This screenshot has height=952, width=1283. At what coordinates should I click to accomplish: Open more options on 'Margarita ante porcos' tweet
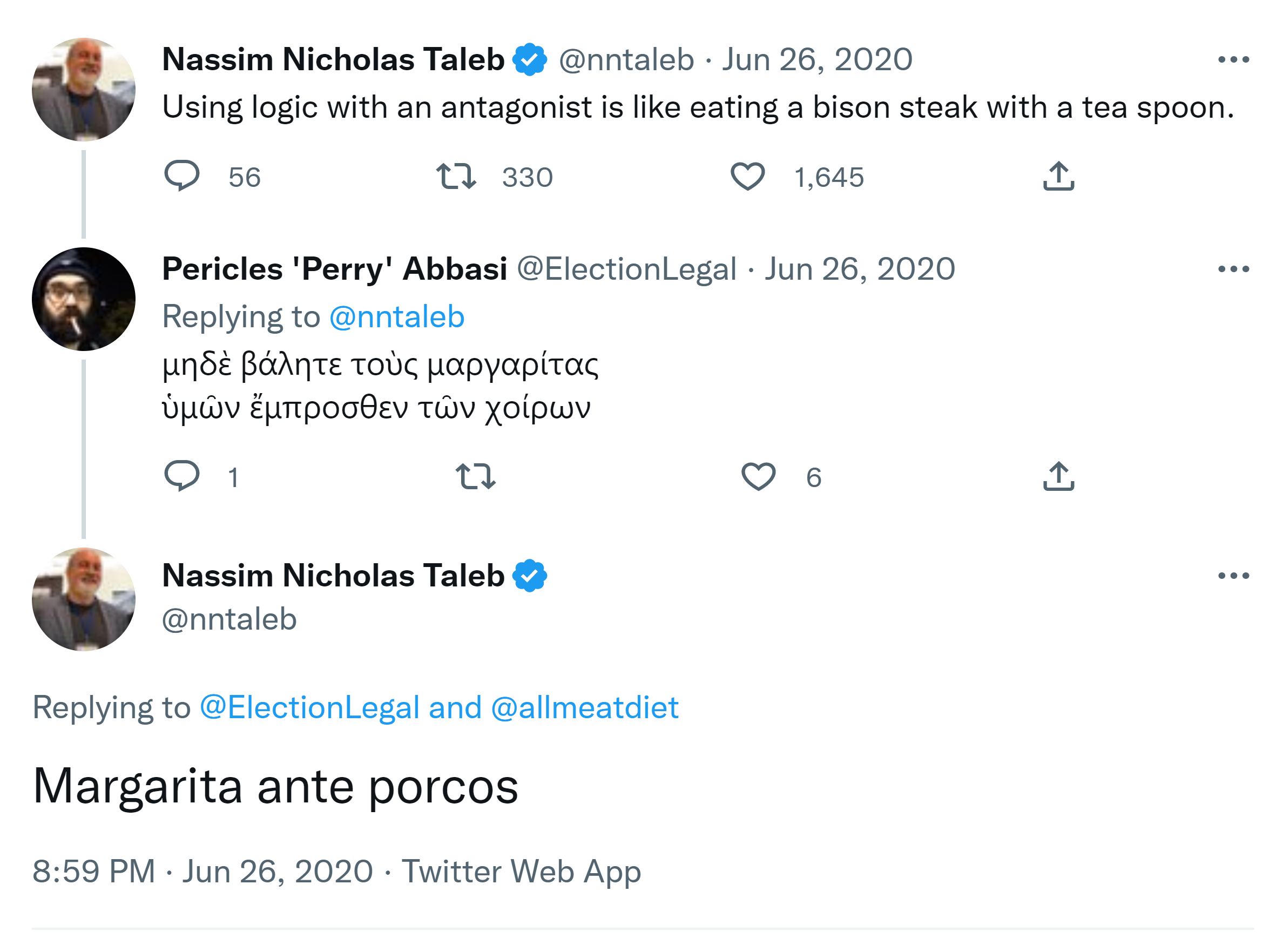1233,576
